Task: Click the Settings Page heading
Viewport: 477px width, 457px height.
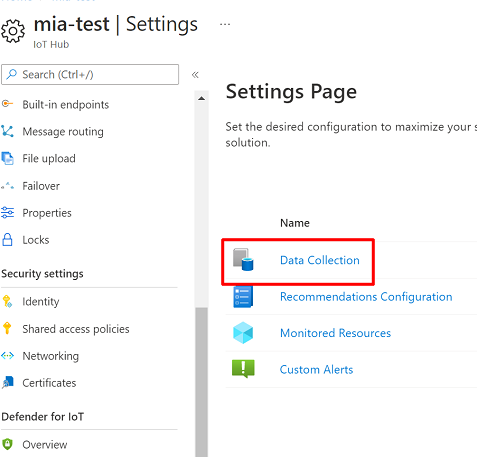Action: 291,92
